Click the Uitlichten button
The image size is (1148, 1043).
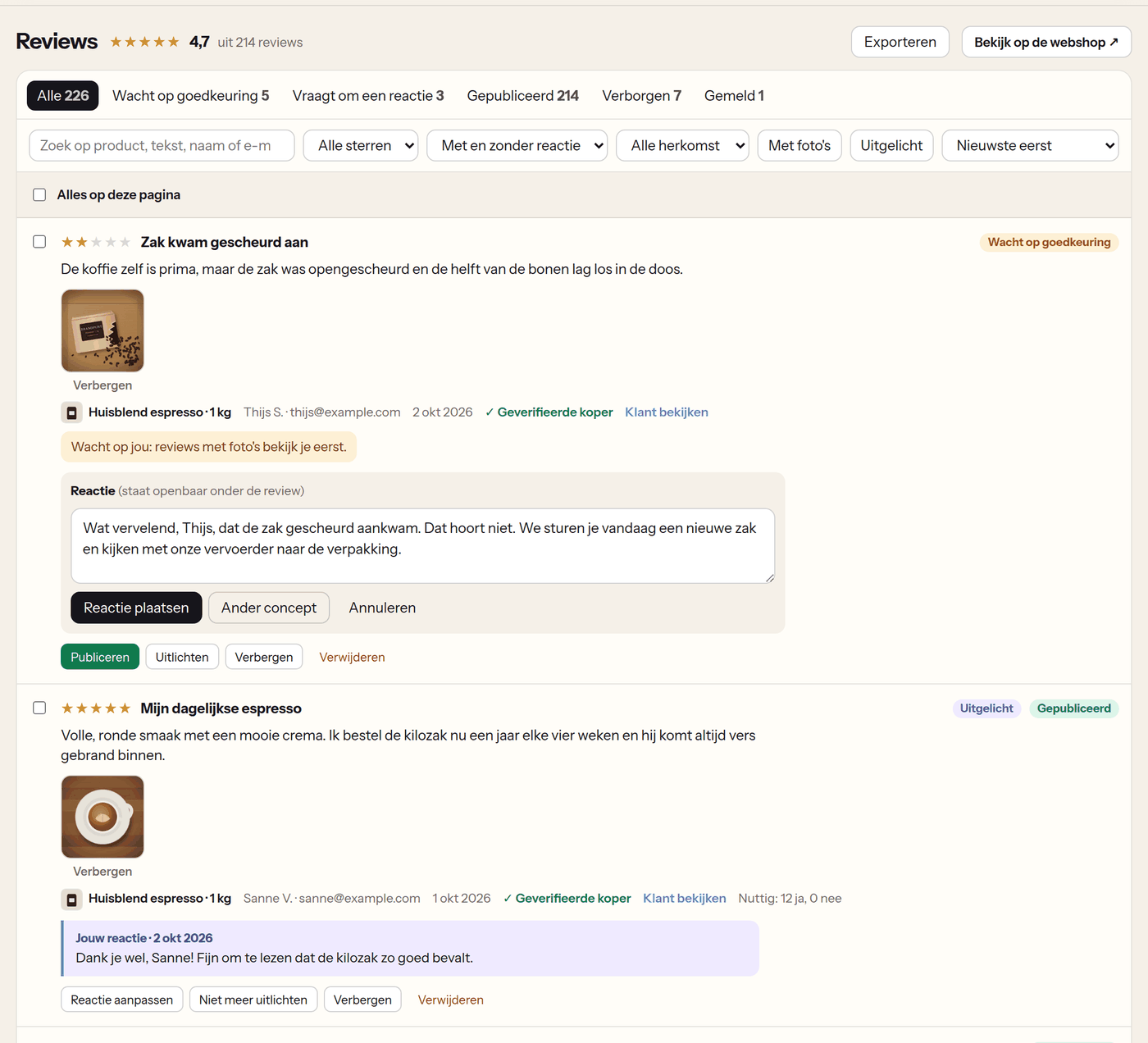click(x=182, y=657)
